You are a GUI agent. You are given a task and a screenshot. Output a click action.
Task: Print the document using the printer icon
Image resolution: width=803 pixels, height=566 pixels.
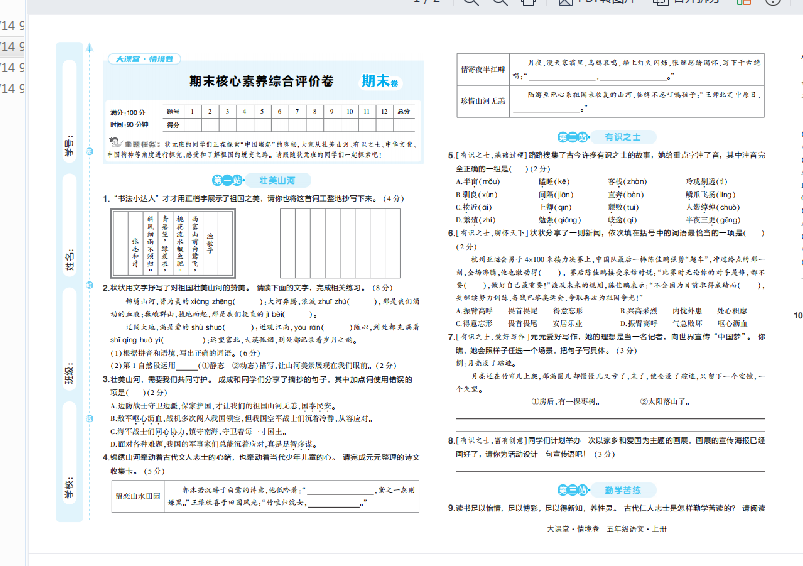pos(528,3)
